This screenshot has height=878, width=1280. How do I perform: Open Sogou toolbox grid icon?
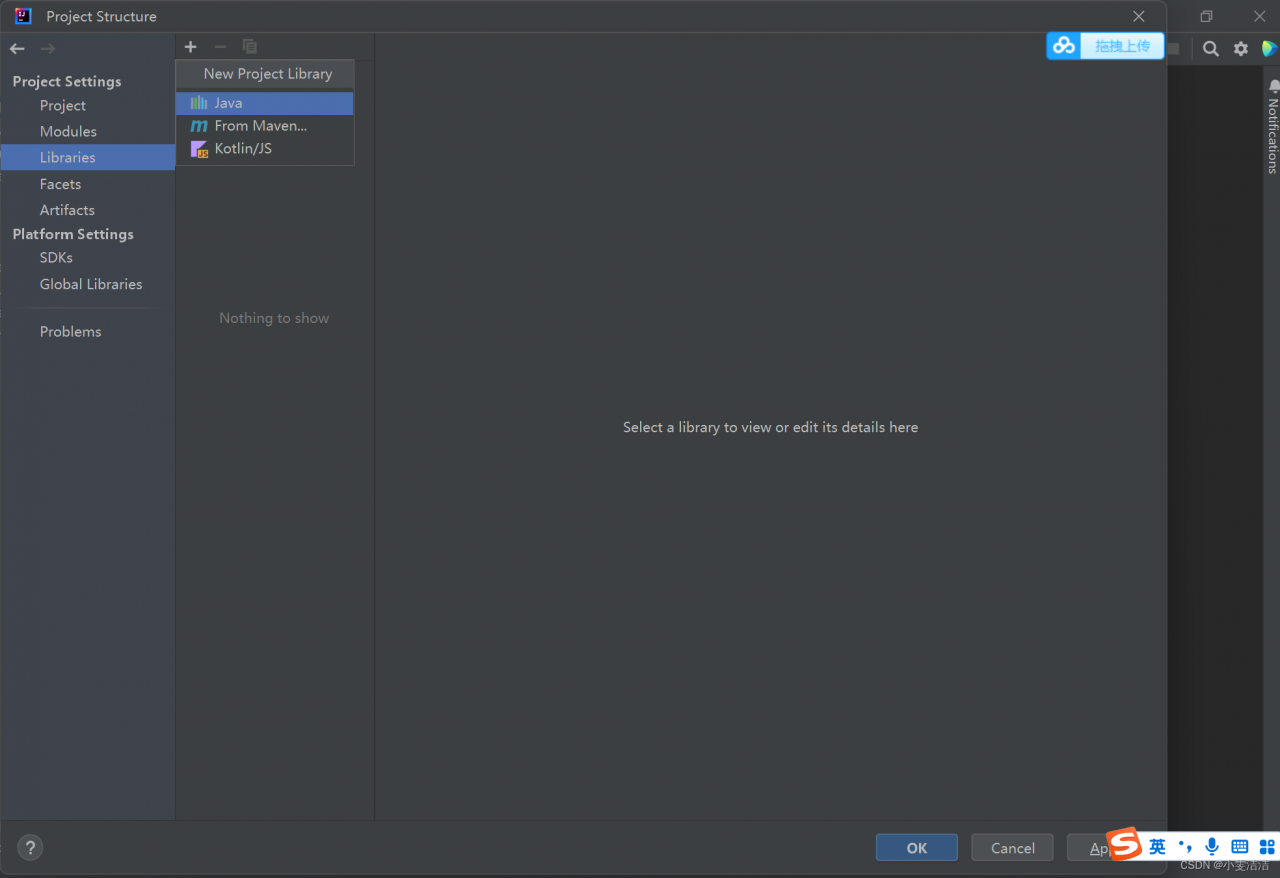(x=1267, y=847)
